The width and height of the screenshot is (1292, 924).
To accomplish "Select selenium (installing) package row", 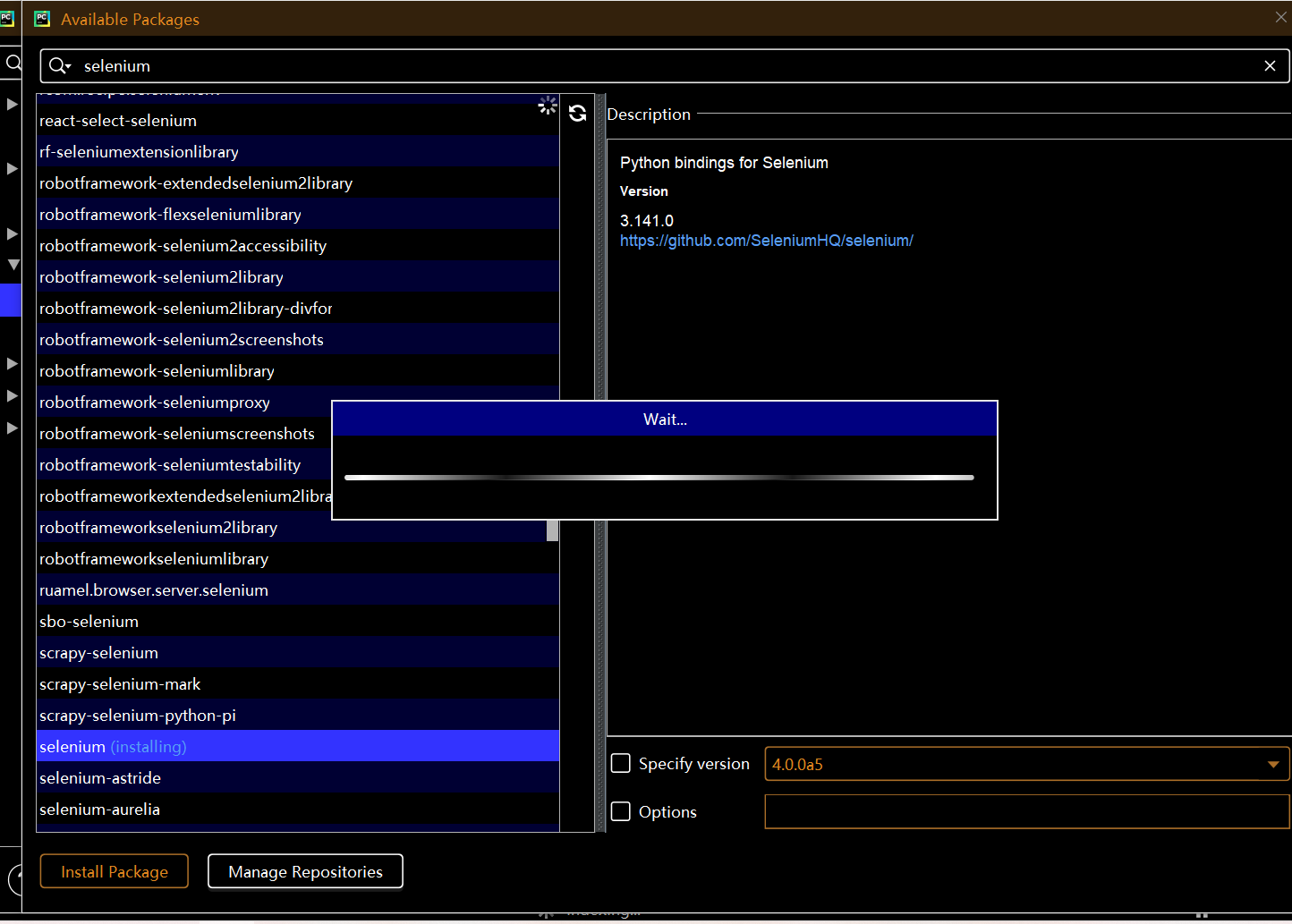I will tap(298, 746).
